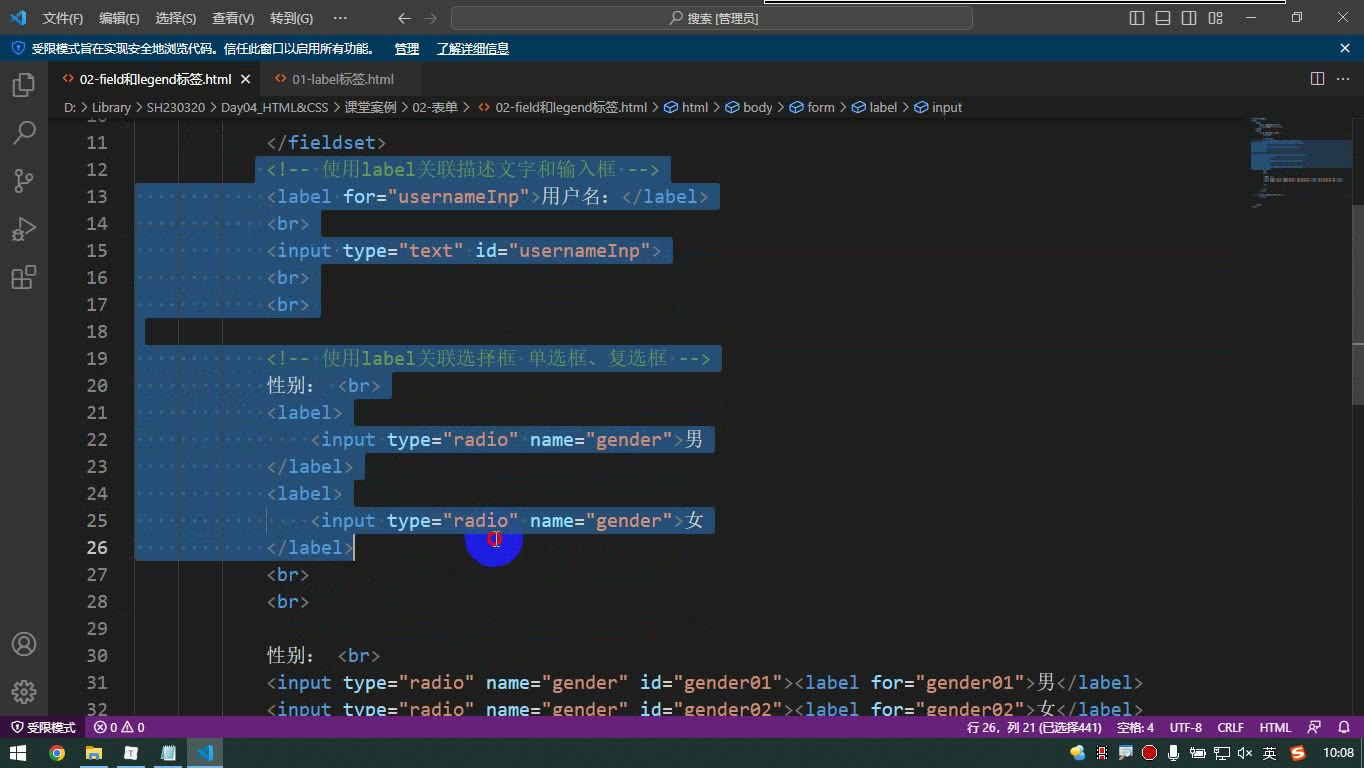The image size is (1364, 768).
Task: Click the 管理 link in restricted banner
Action: (x=407, y=48)
